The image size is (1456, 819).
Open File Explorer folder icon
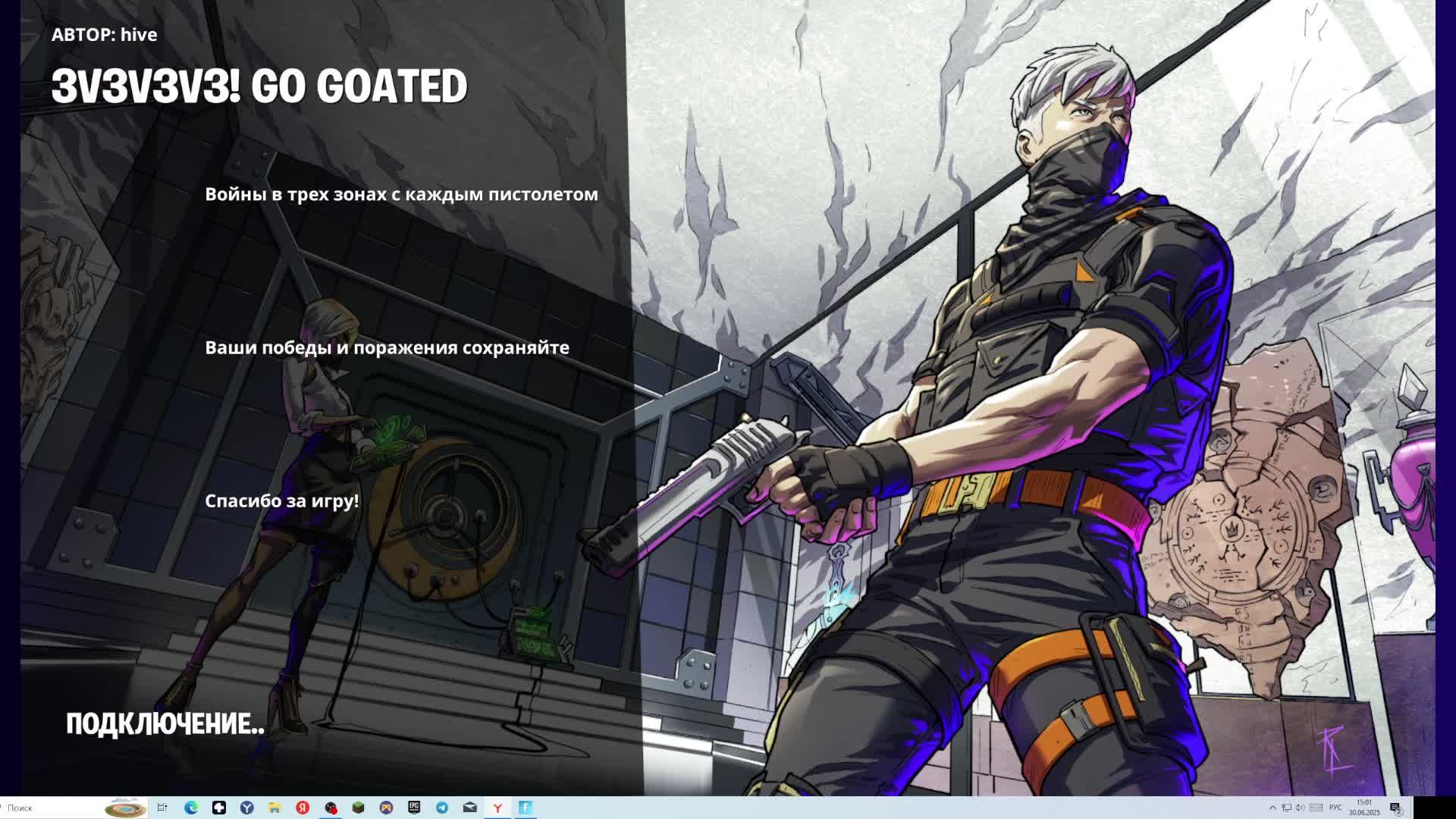click(x=275, y=808)
